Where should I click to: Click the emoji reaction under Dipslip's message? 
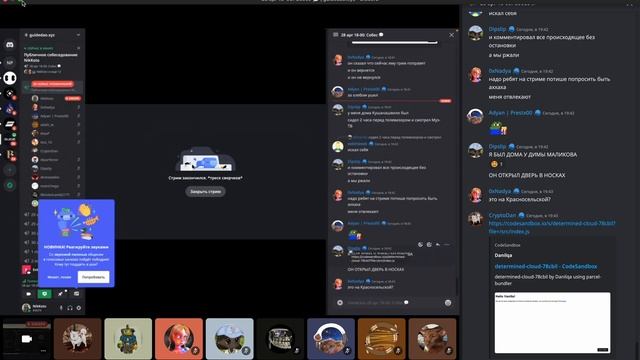[496, 164]
